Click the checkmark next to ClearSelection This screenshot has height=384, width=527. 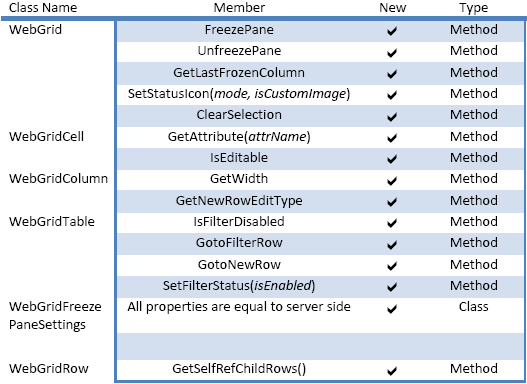pos(392,117)
